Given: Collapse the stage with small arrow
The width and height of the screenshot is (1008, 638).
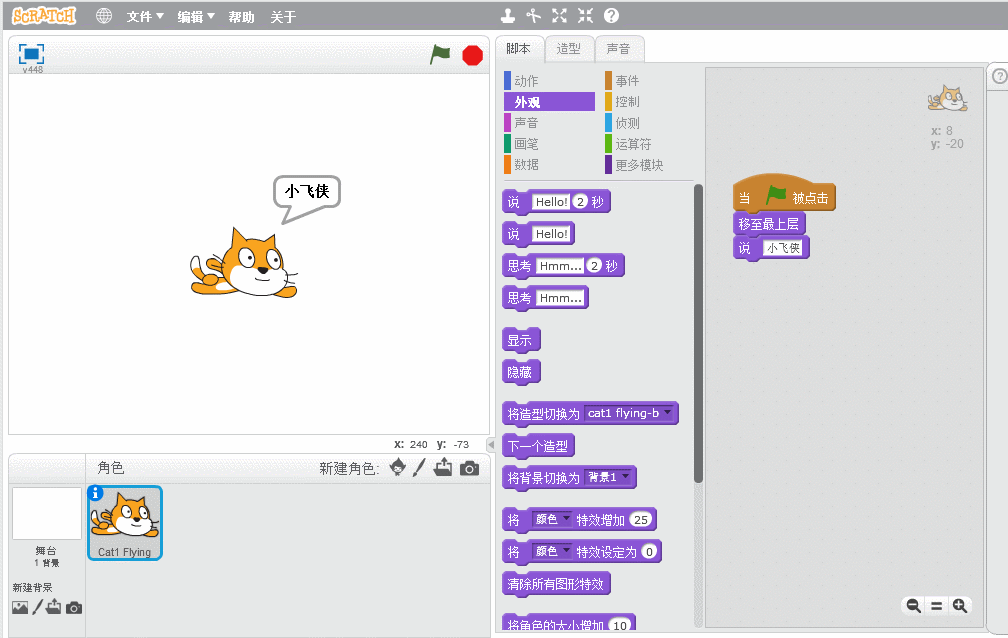Looking at the screenshot, I should pos(491,444).
